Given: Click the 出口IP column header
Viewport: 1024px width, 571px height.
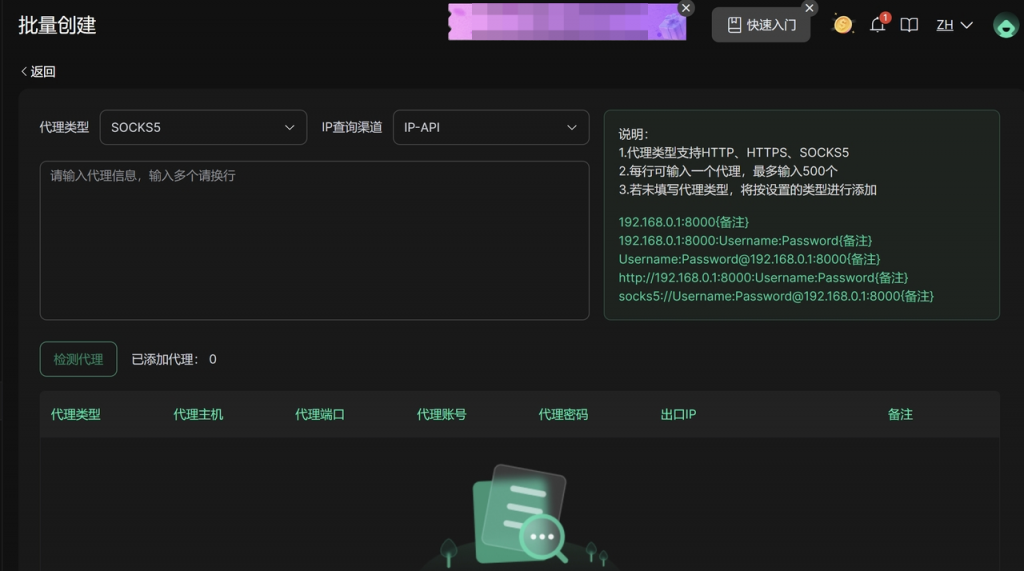Looking at the screenshot, I should (x=678, y=414).
